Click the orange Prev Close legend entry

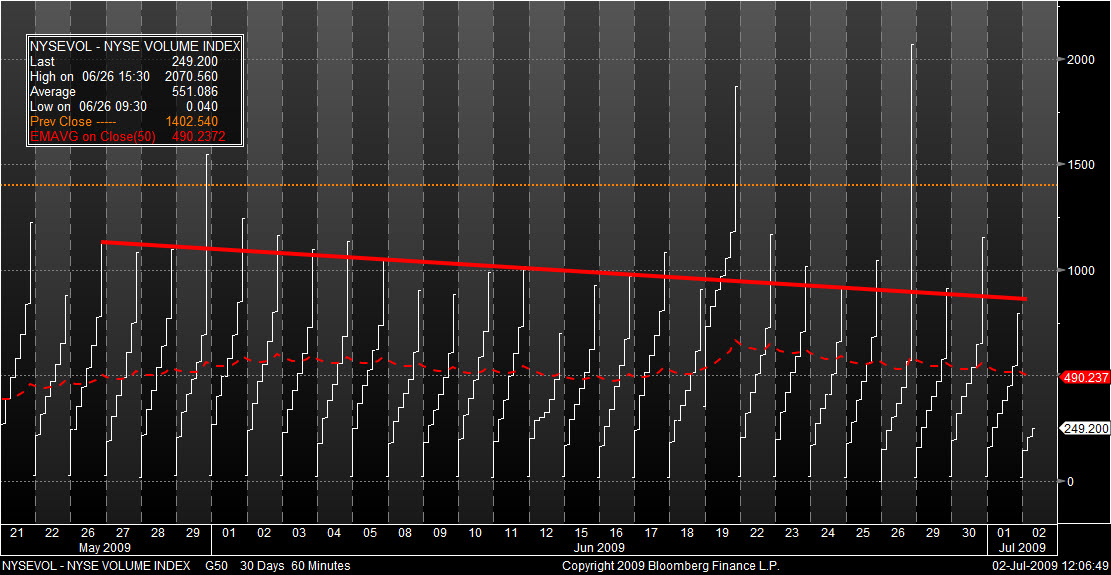(72, 122)
